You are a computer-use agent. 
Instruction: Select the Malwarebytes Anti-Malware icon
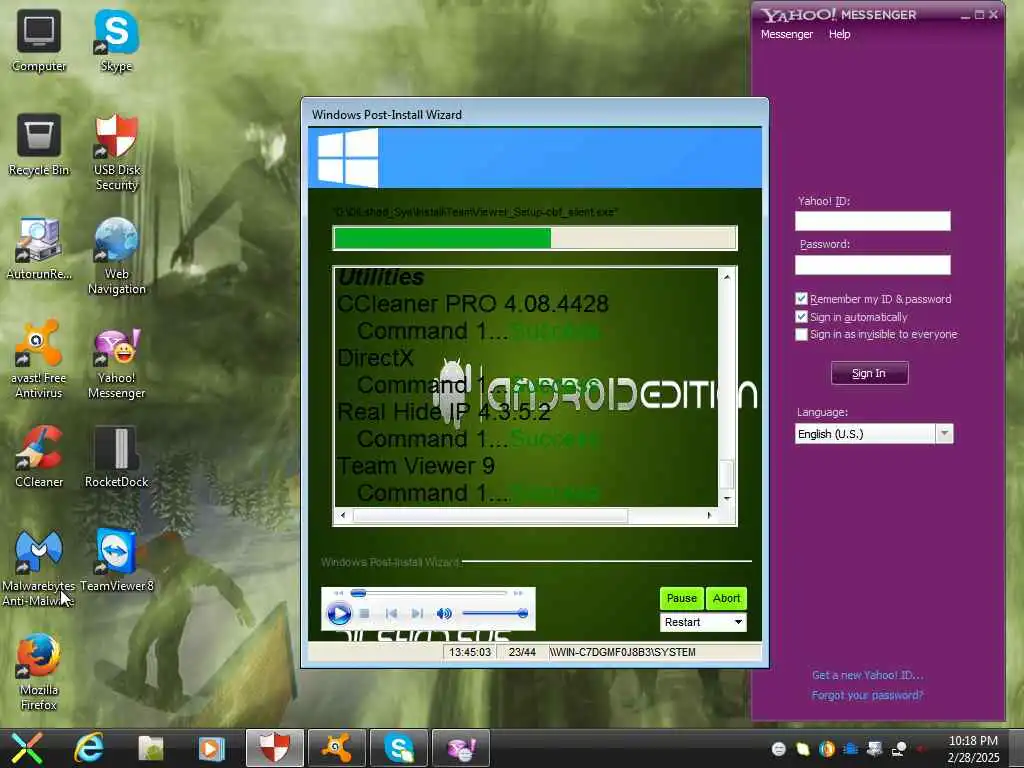tap(39, 568)
